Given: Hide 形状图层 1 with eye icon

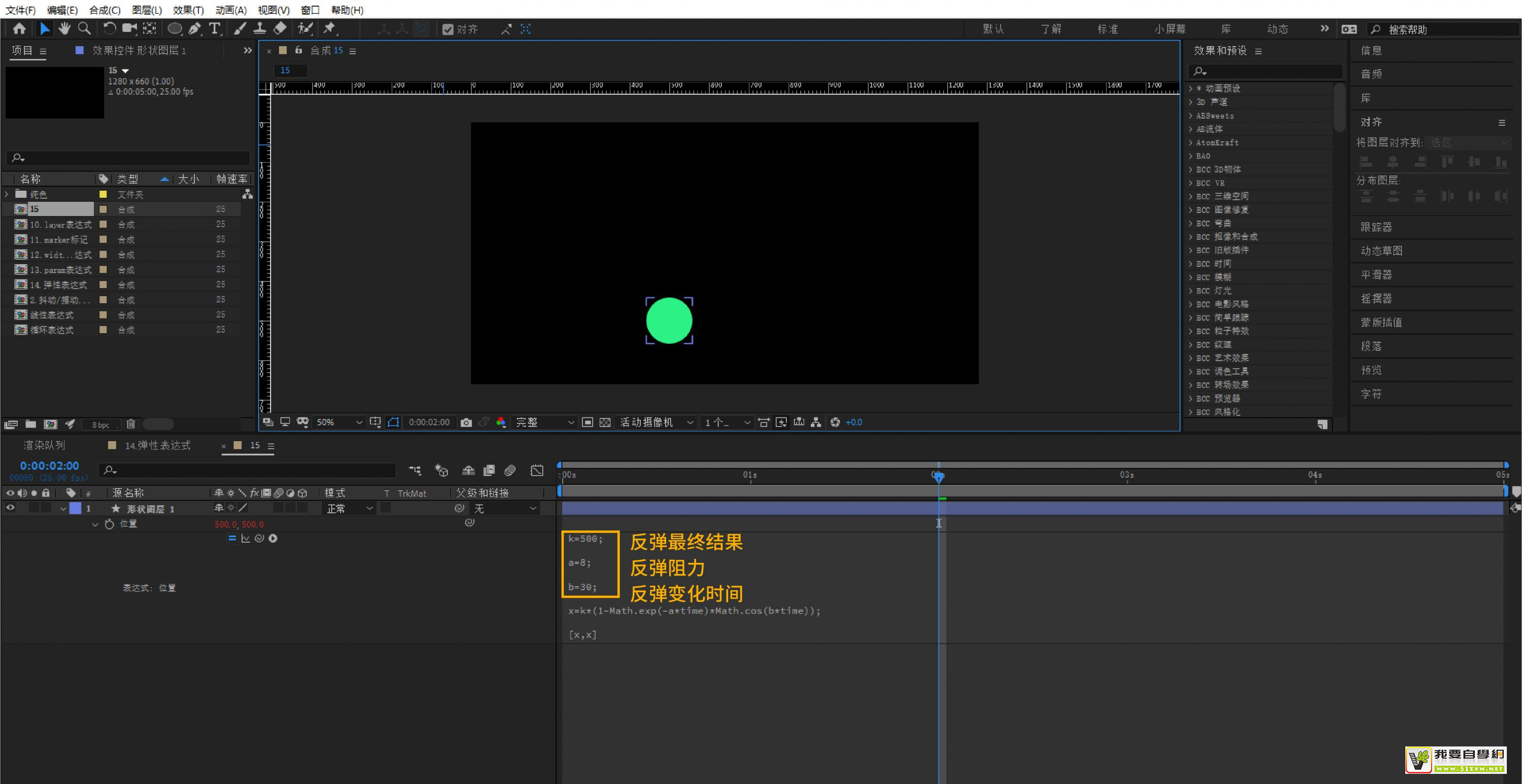Looking at the screenshot, I should click(x=10, y=508).
